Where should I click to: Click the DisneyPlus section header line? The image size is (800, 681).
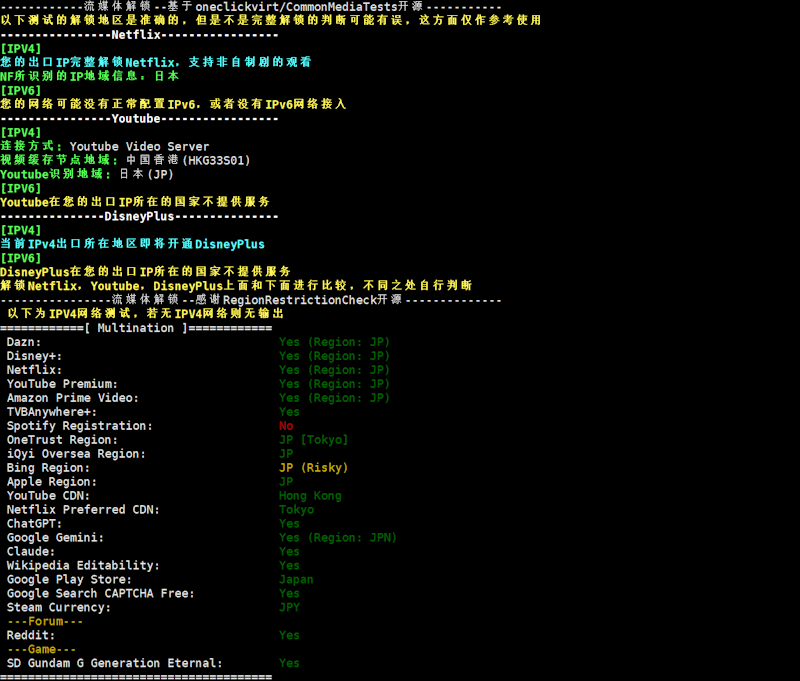(139, 216)
